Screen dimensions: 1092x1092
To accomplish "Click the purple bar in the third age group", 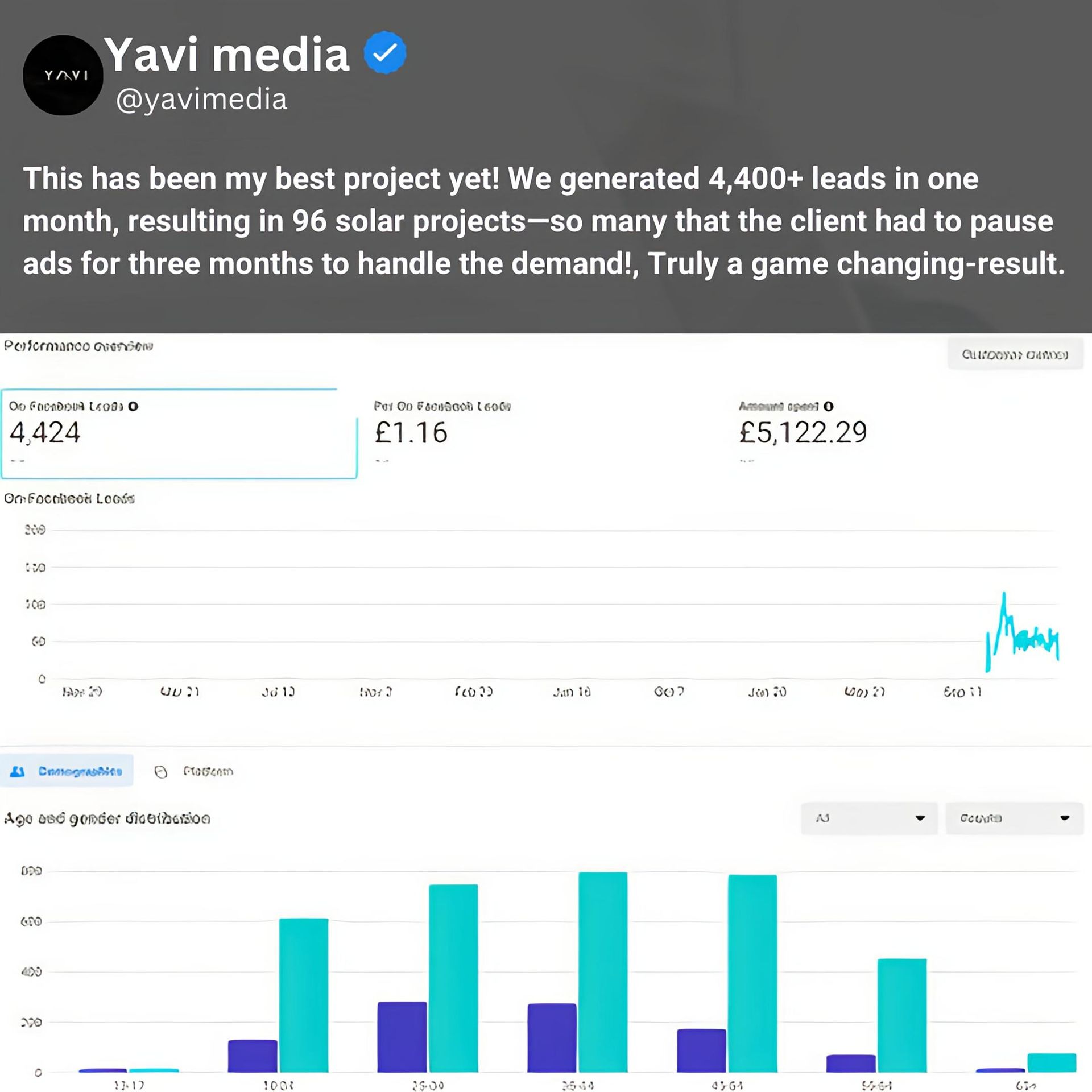I will pos(402,1037).
